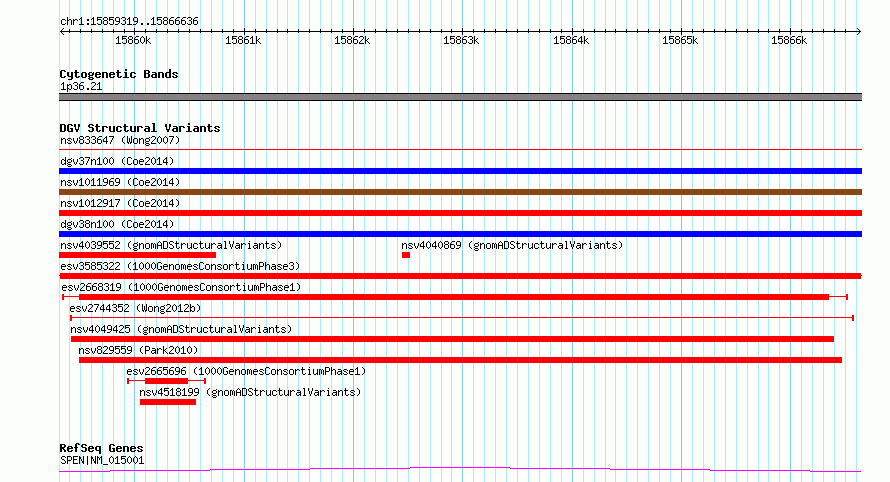Open the DGV Structural Variants track title
The image size is (890, 482).
click(x=140, y=128)
